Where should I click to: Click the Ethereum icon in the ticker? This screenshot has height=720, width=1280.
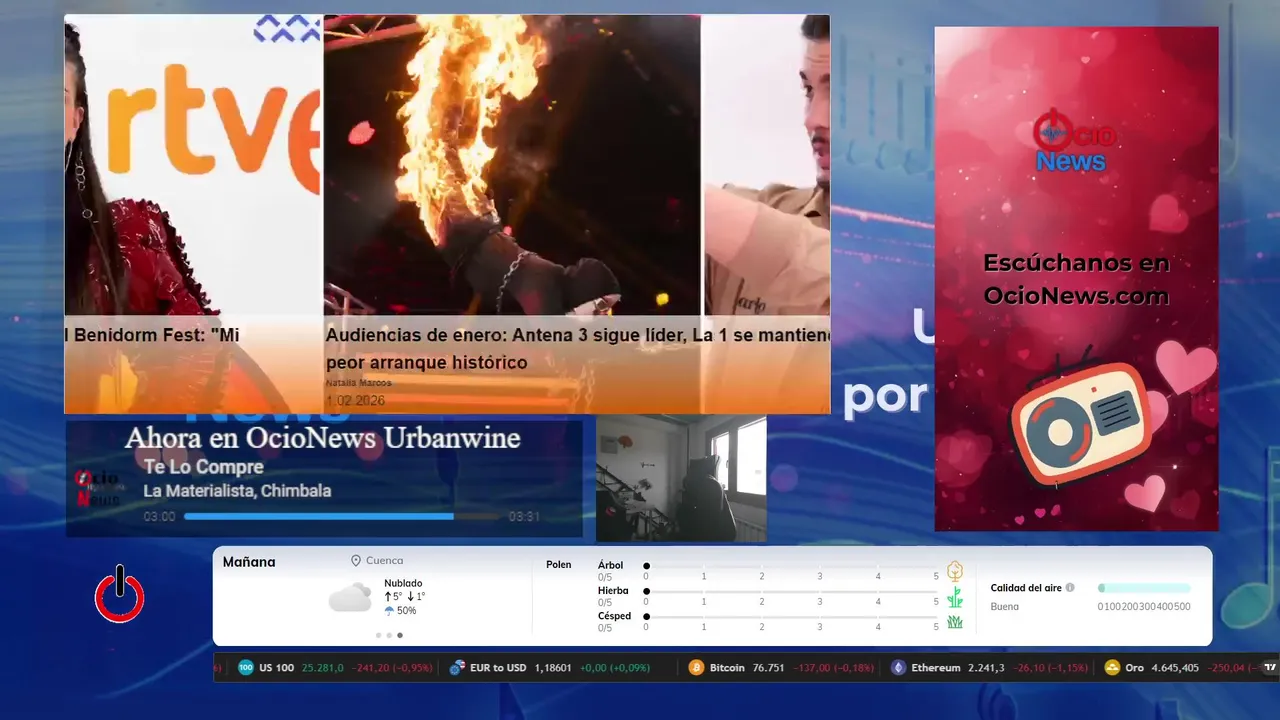click(898, 668)
